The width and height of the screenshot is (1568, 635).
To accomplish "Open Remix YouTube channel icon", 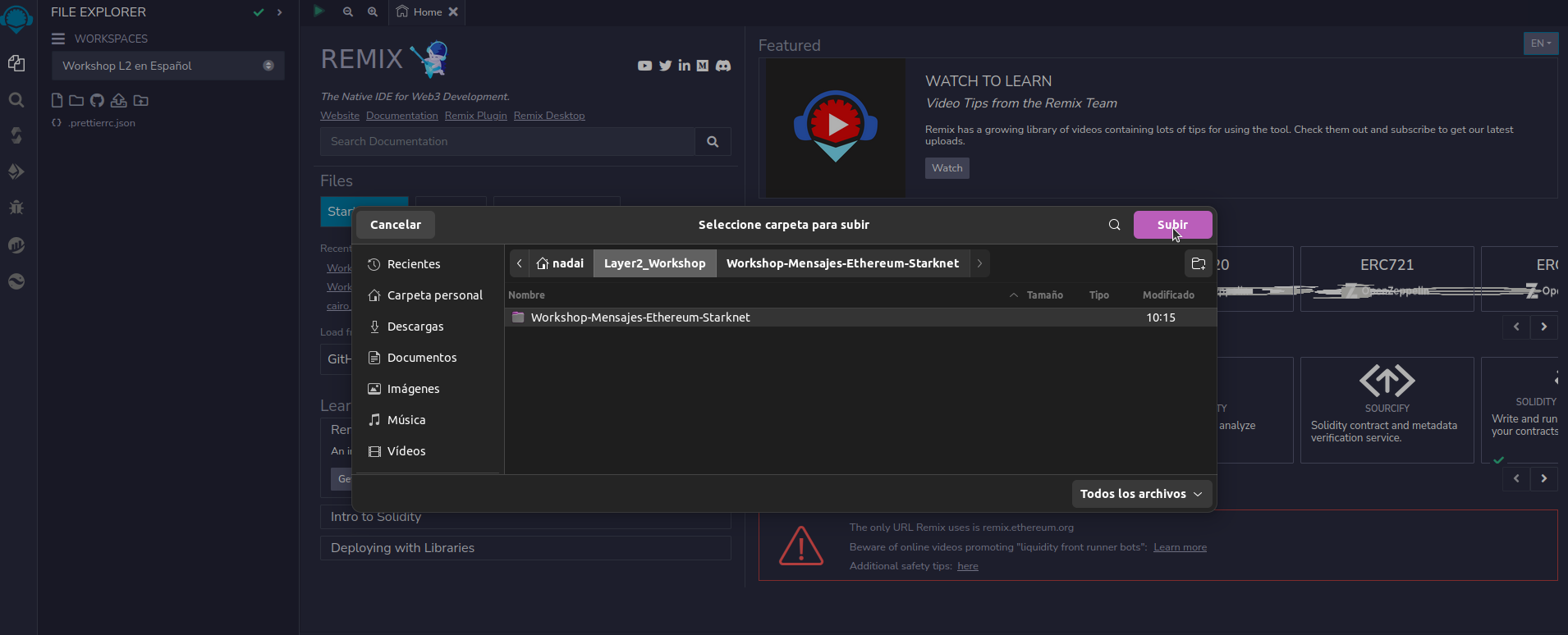I will (644, 66).
